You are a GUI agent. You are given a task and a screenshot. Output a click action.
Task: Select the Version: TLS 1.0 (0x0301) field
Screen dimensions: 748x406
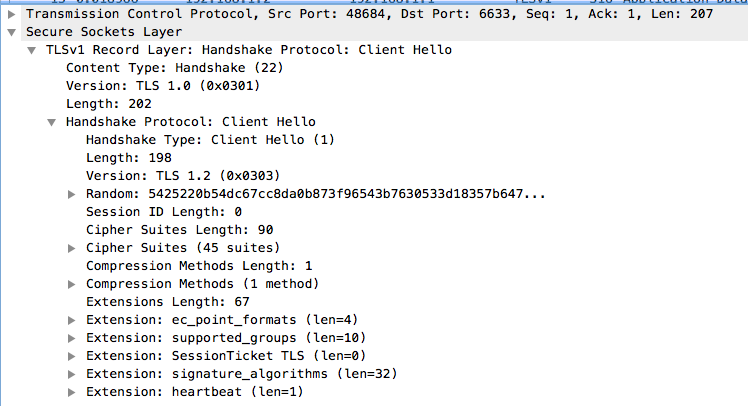pyautogui.click(x=152, y=86)
